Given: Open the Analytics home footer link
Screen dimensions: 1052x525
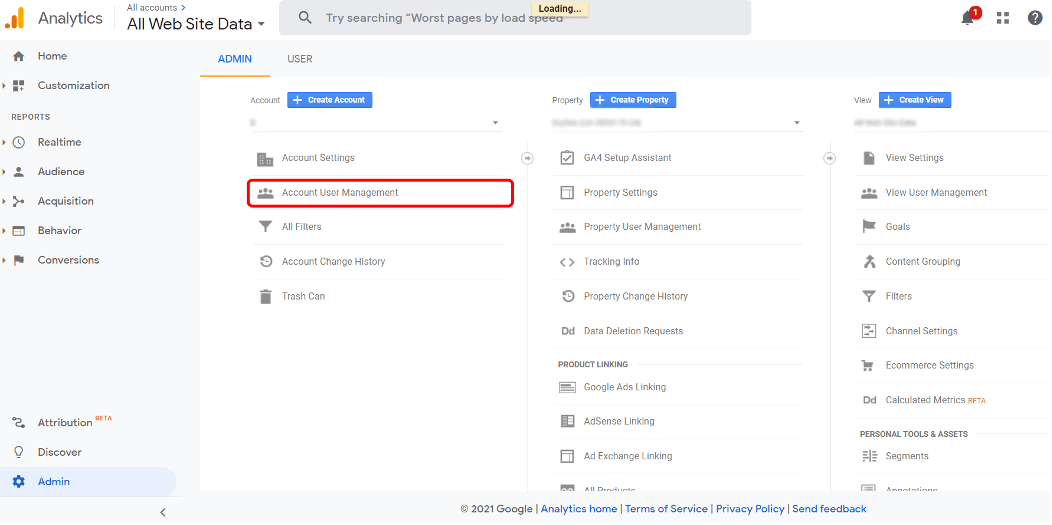Looking at the screenshot, I should pos(579,509).
